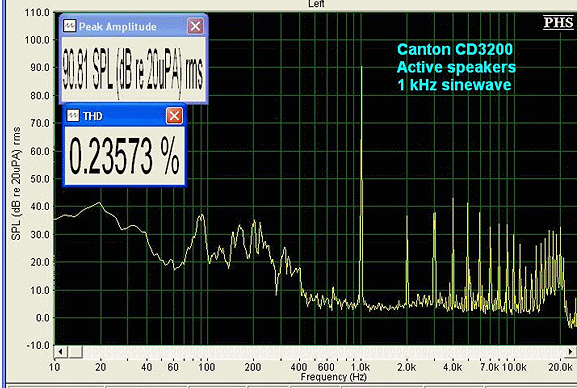The width and height of the screenshot is (577, 388).
Task: Click the horizontal scrollbar right arrow
Action: [x=571, y=352]
